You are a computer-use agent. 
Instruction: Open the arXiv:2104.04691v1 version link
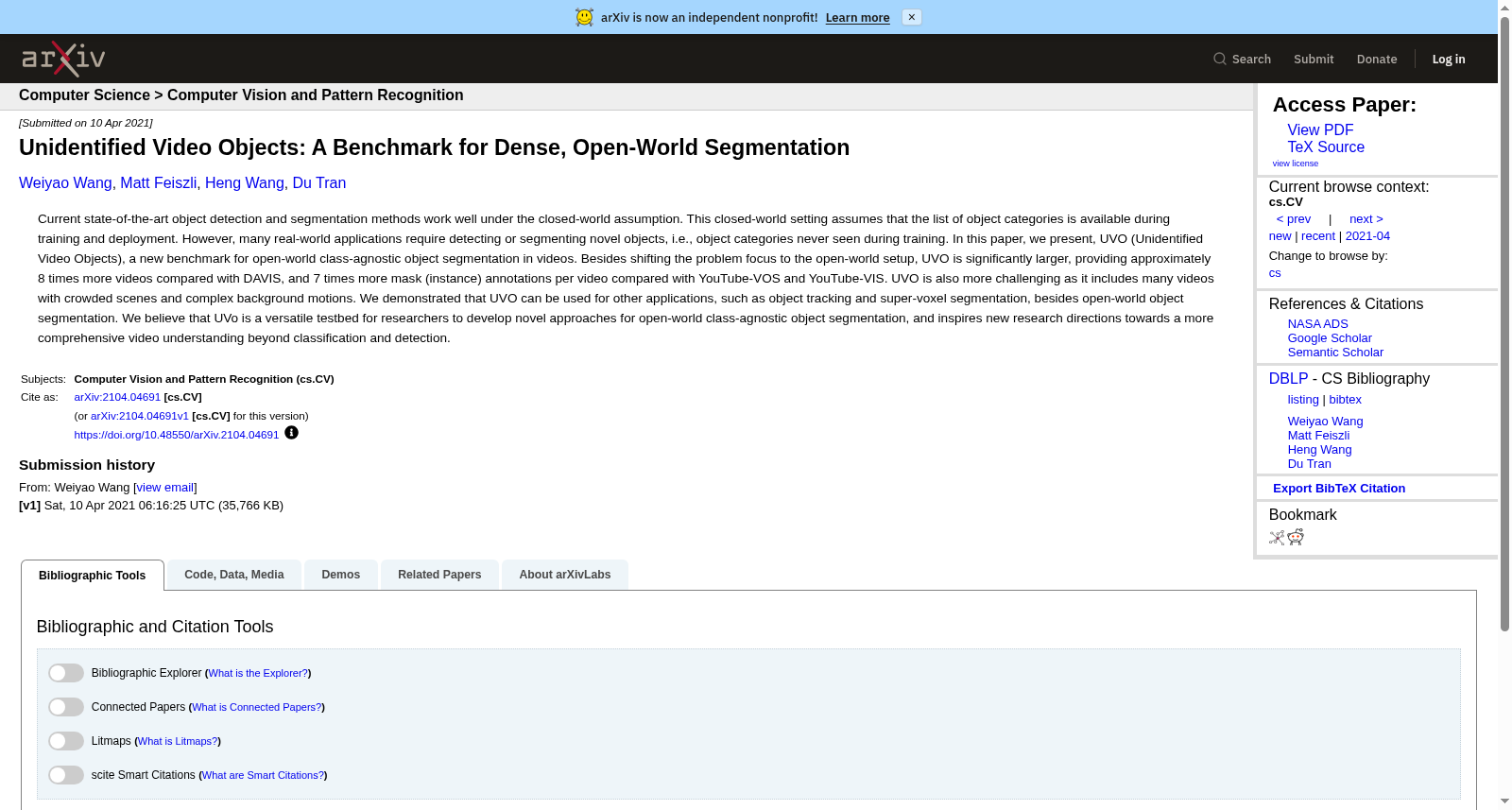tap(140, 416)
